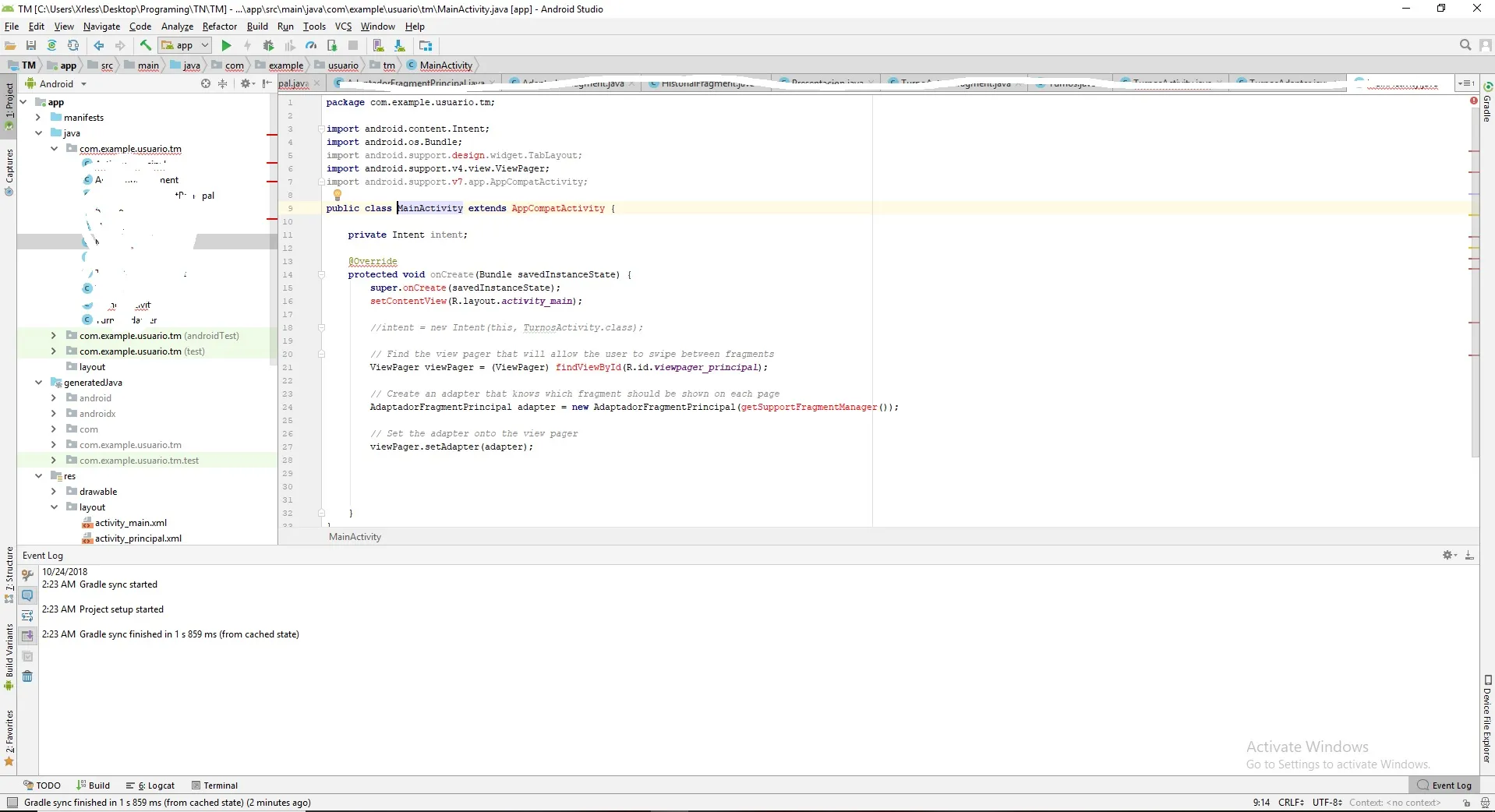The height and width of the screenshot is (812, 1495).
Task: Open the Gradle side panel
Action: 1487,103
